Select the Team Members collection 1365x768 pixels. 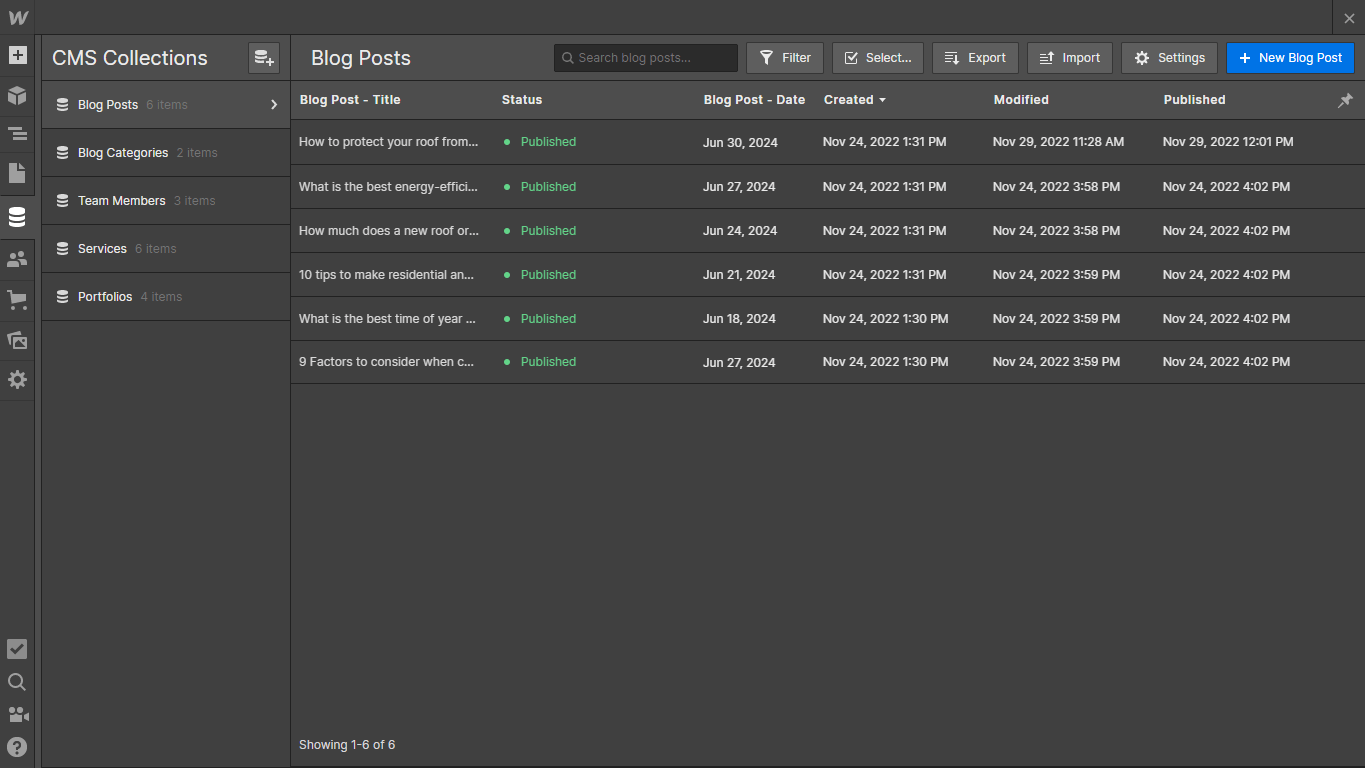coord(121,201)
